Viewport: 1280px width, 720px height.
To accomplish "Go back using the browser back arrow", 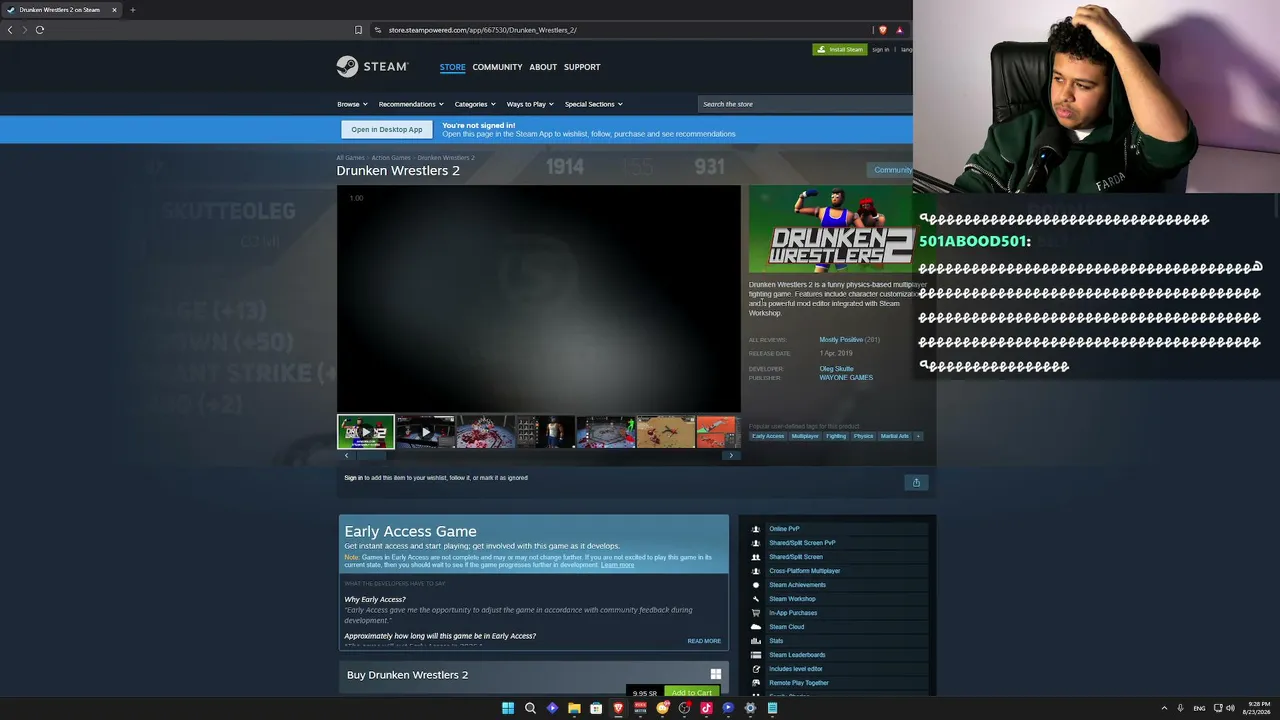I will [x=10, y=30].
